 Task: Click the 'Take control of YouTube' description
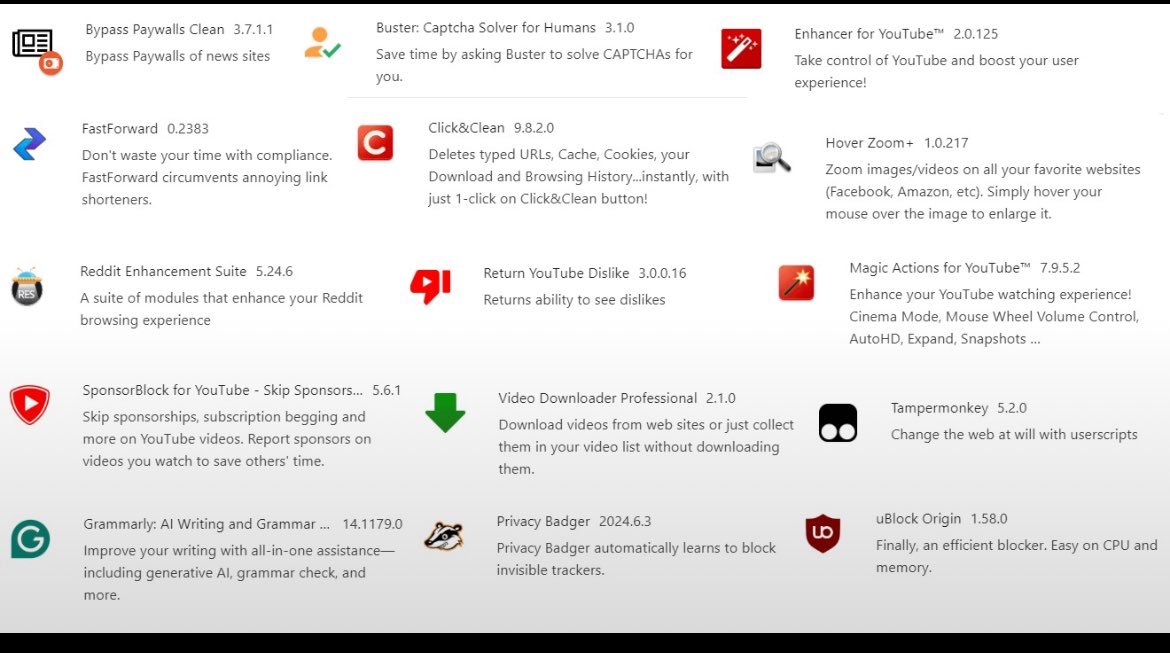pyautogui.click(x=936, y=72)
